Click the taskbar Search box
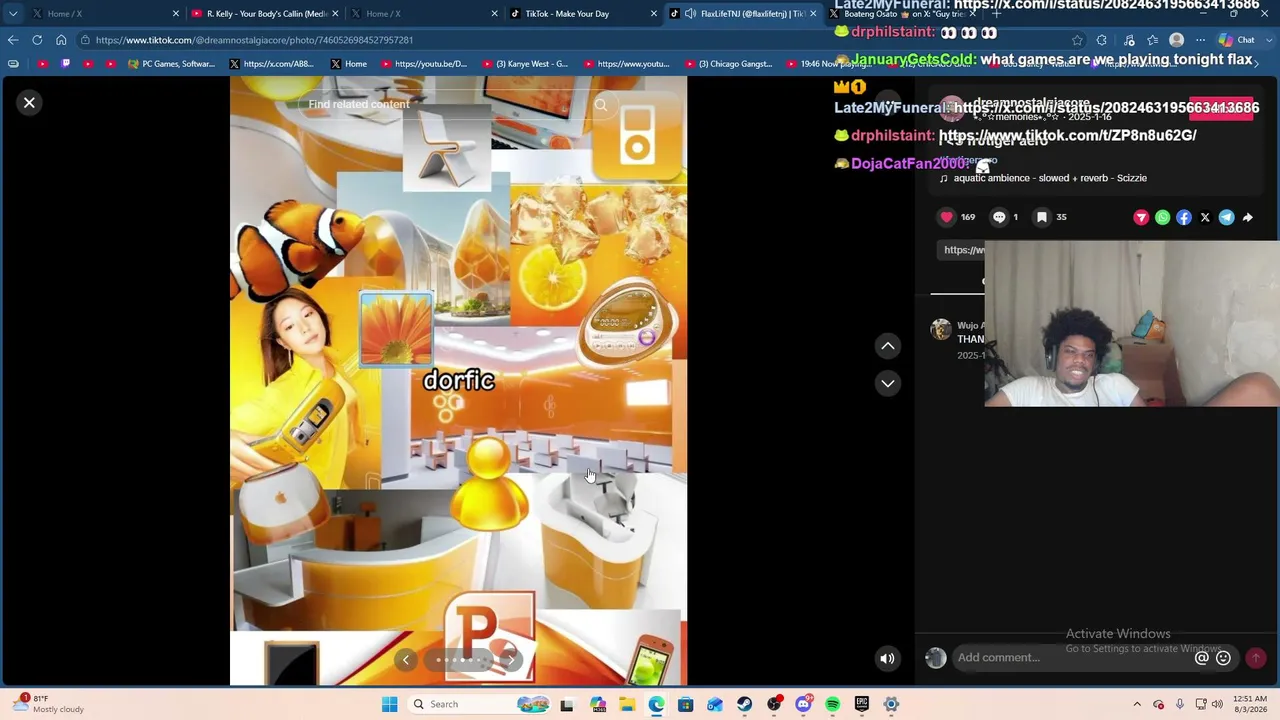 click(x=477, y=704)
